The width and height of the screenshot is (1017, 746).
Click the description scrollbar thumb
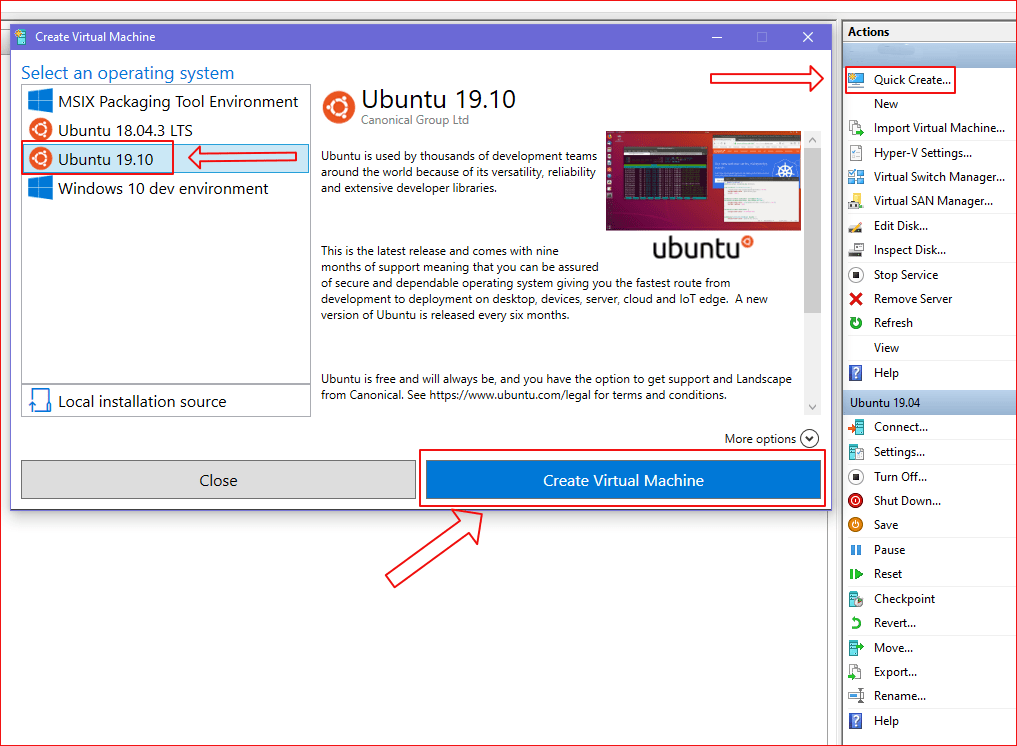point(813,230)
